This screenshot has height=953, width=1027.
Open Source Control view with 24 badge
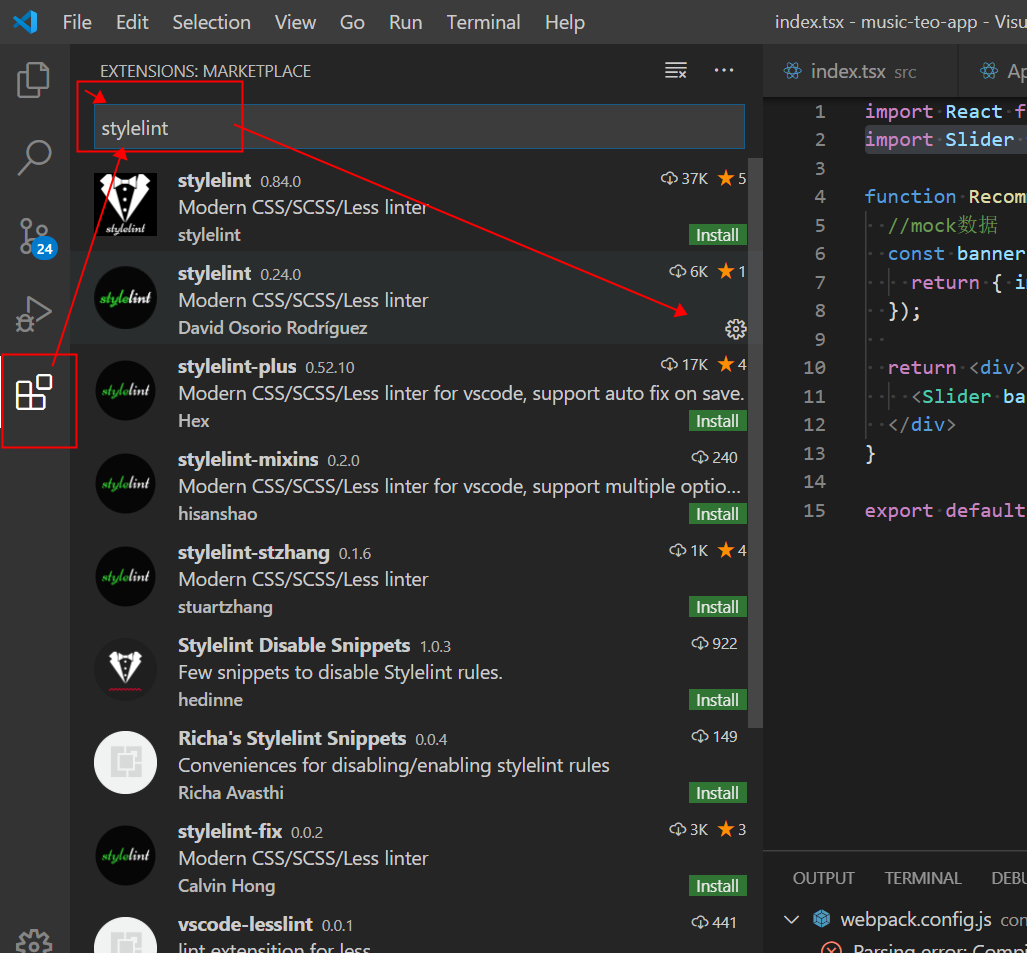coord(36,238)
